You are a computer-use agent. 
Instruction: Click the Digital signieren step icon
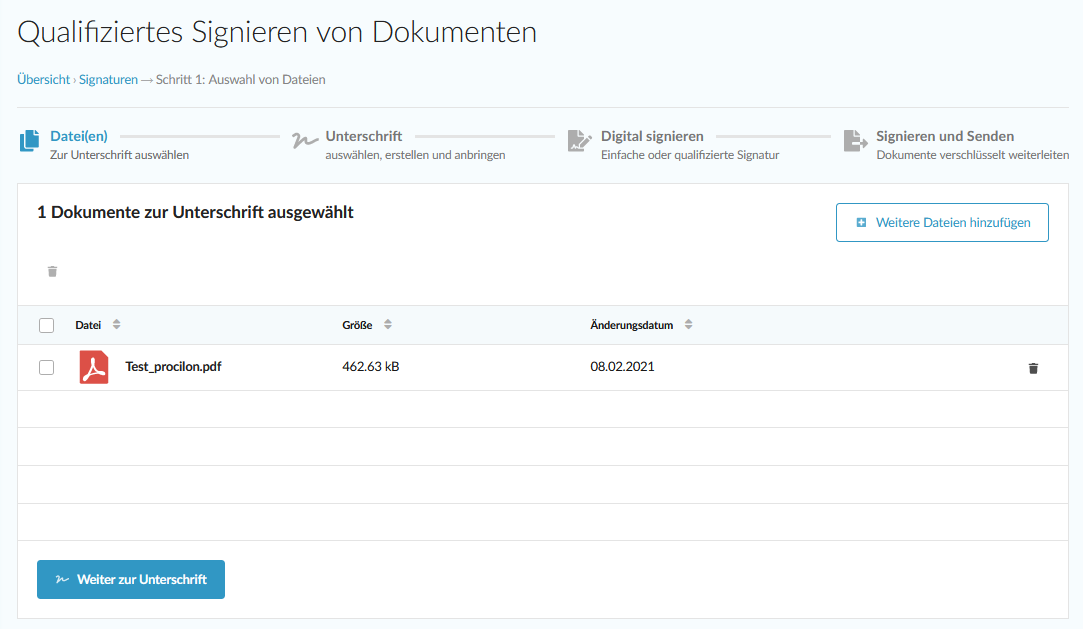[579, 141]
